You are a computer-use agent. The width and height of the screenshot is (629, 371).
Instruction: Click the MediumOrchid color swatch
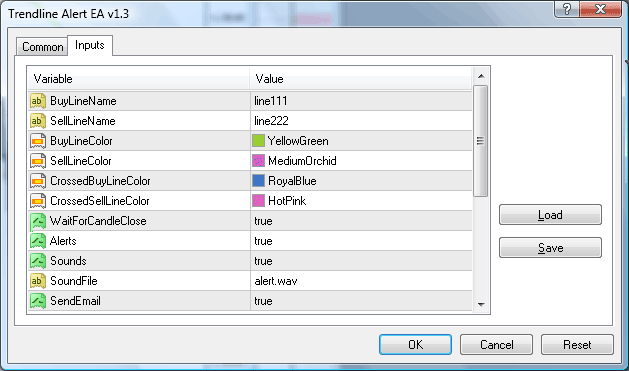coord(258,161)
